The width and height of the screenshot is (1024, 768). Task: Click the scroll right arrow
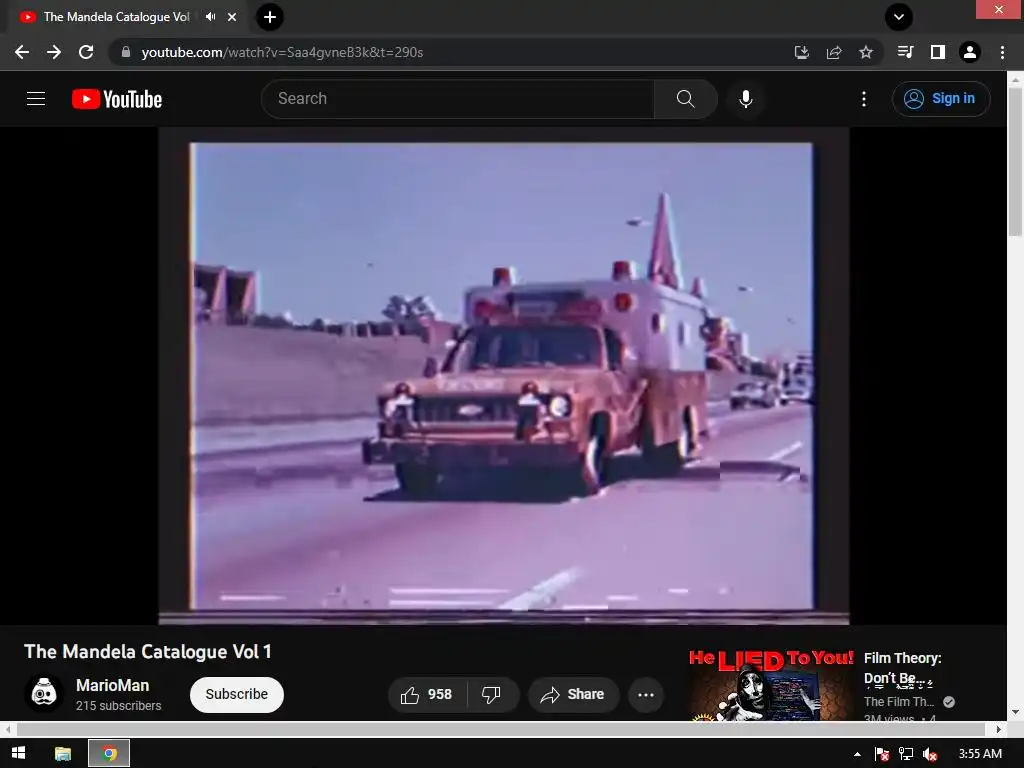[x=999, y=729]
